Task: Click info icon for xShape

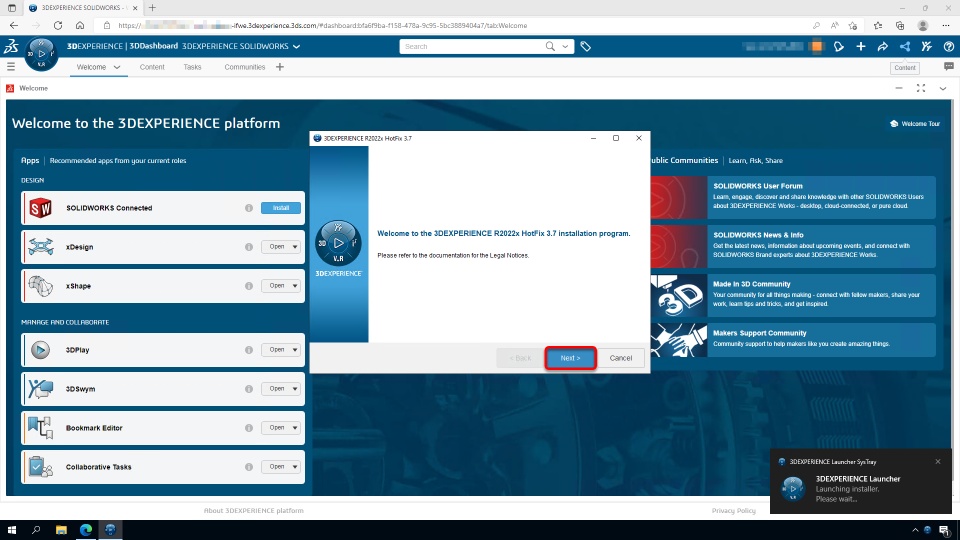Action: click(x=249, y=286)
